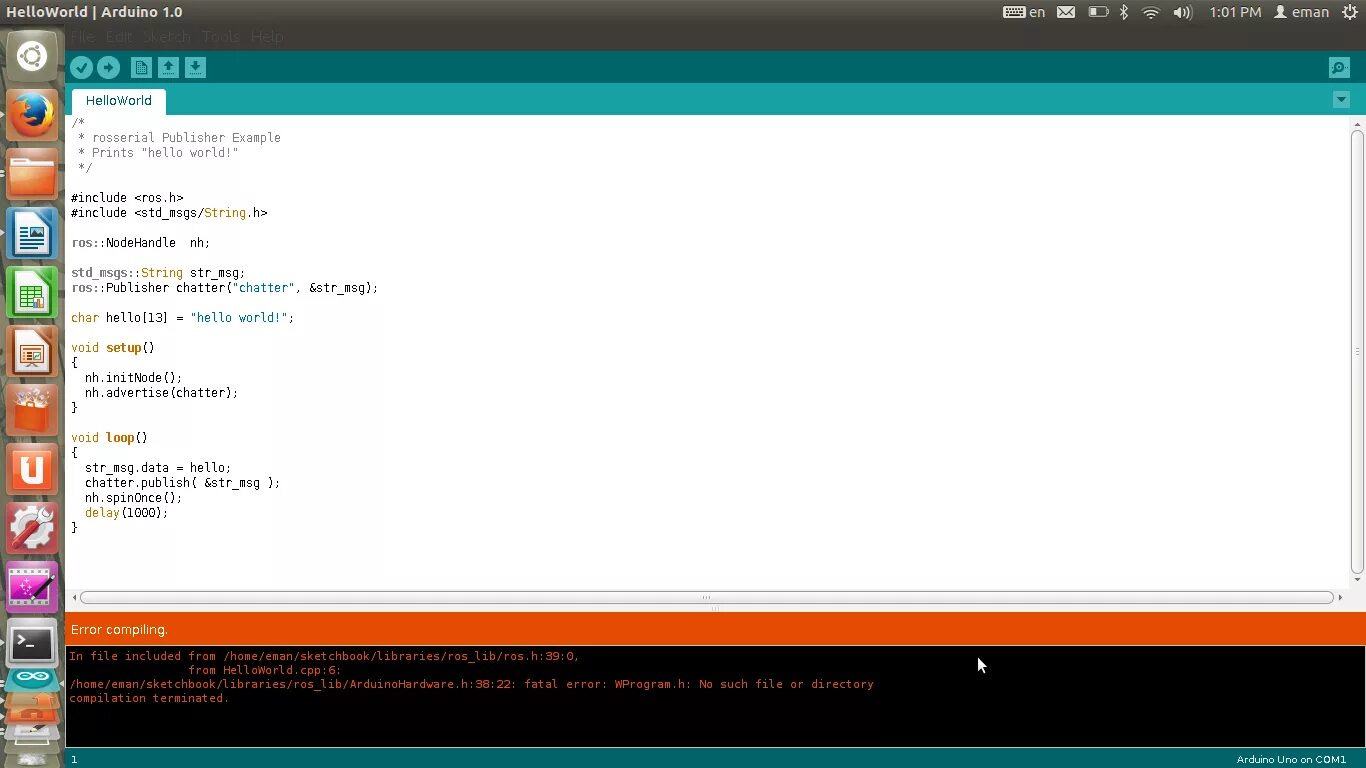The width and height of the screenshot is (1366, 768).
Task: Click the 'nh.advertise(chatter);' code line
Action: (162, 393)
